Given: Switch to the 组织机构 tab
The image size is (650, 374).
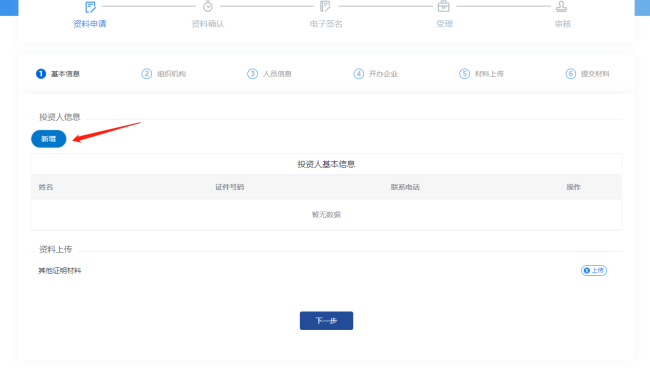Looking at the screenshot, I should [171, 74].
